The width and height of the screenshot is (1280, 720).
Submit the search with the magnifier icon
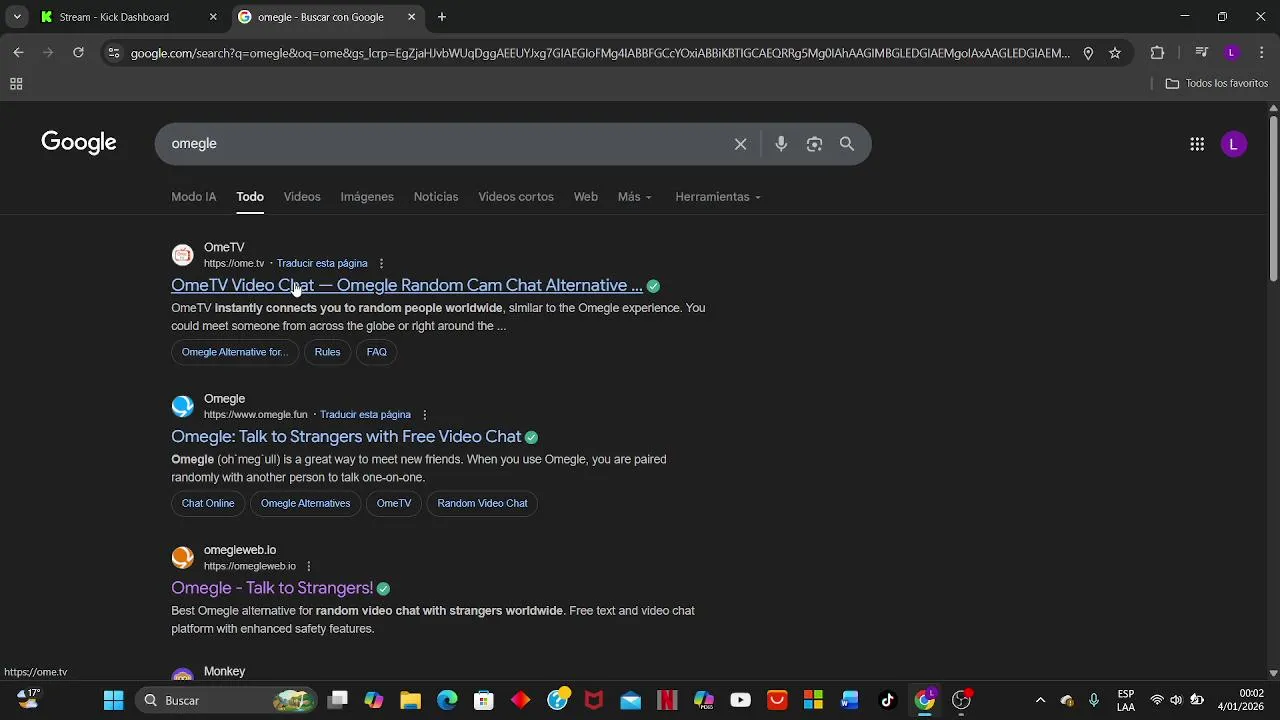click(847, 144)
